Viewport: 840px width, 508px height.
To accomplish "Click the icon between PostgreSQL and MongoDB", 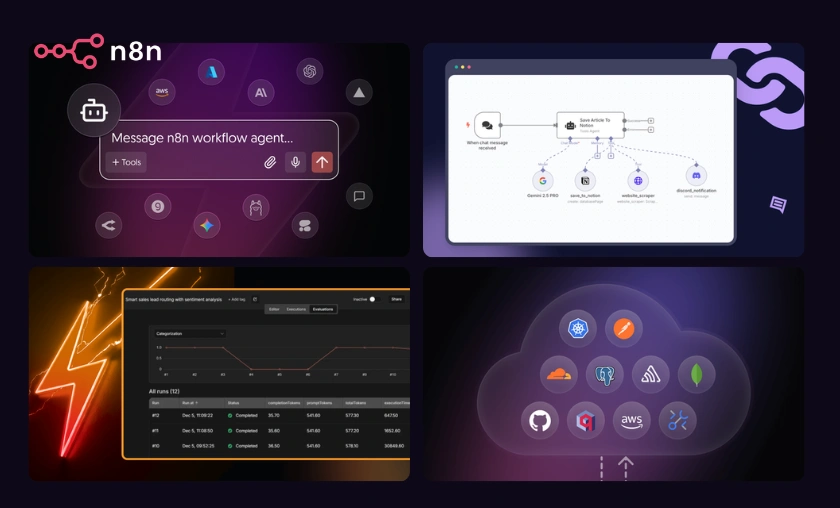I will pos(651,375).
